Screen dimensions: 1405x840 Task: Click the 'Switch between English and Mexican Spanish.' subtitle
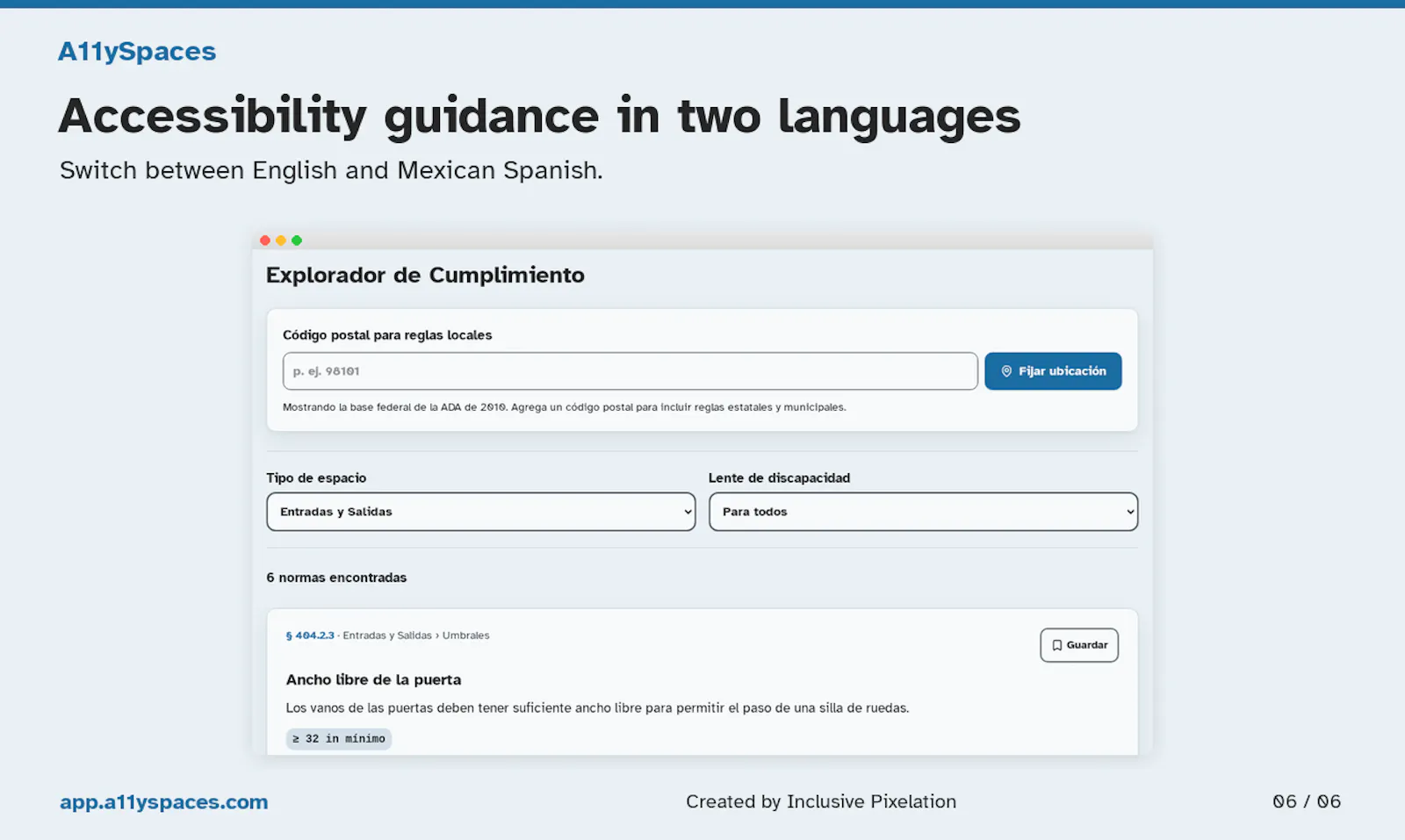[331, 170]
